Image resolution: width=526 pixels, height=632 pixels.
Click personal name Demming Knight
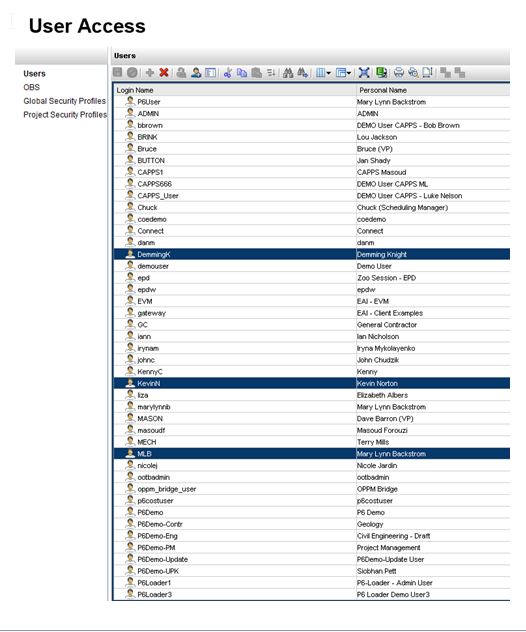(x=382, y=254)
